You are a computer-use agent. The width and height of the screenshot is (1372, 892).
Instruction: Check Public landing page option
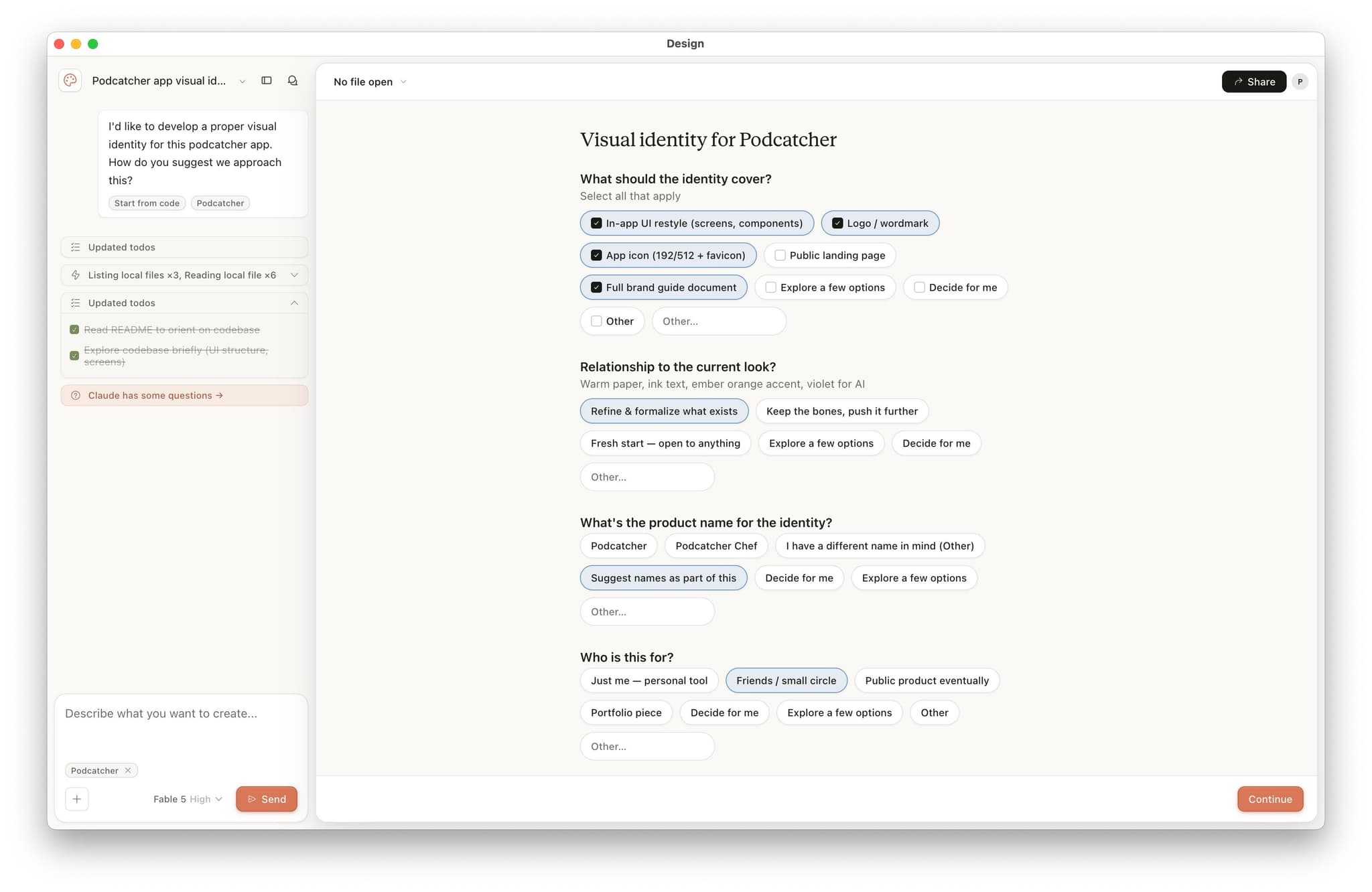(780, 256)
